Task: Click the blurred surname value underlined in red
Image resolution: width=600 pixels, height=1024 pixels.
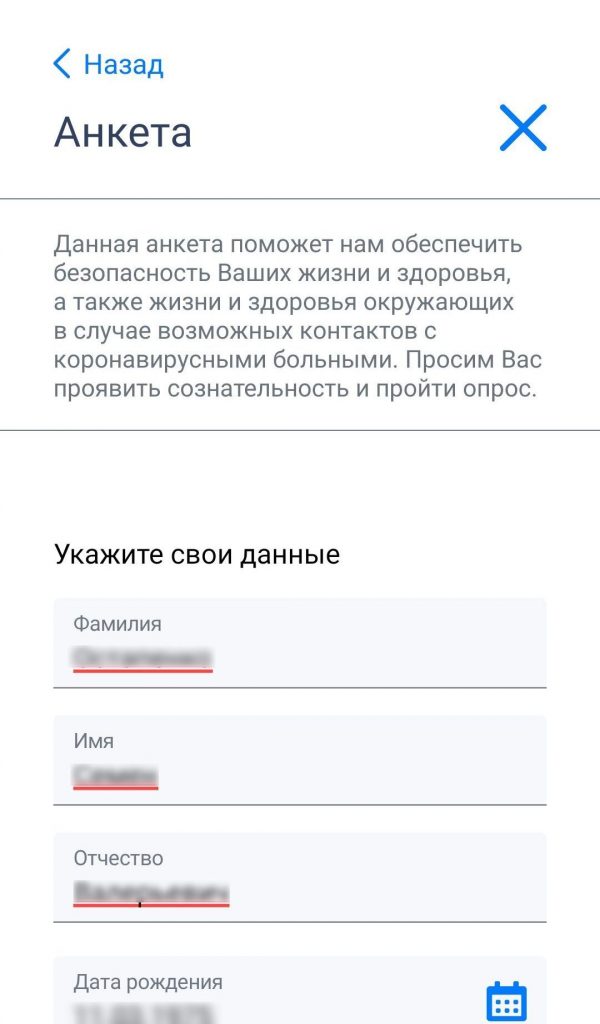Action: pos(142,657)
